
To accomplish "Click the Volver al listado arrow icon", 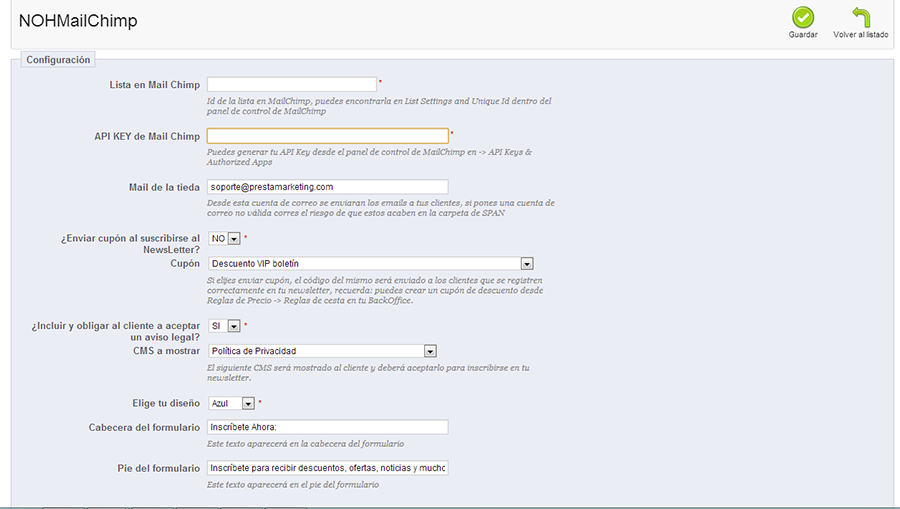I will 861,17.
